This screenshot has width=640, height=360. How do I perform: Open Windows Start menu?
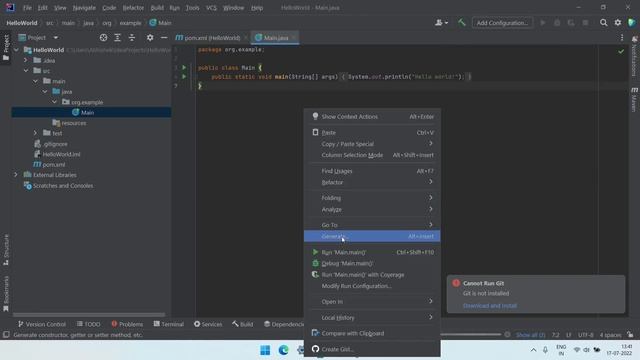pos(265,350)
